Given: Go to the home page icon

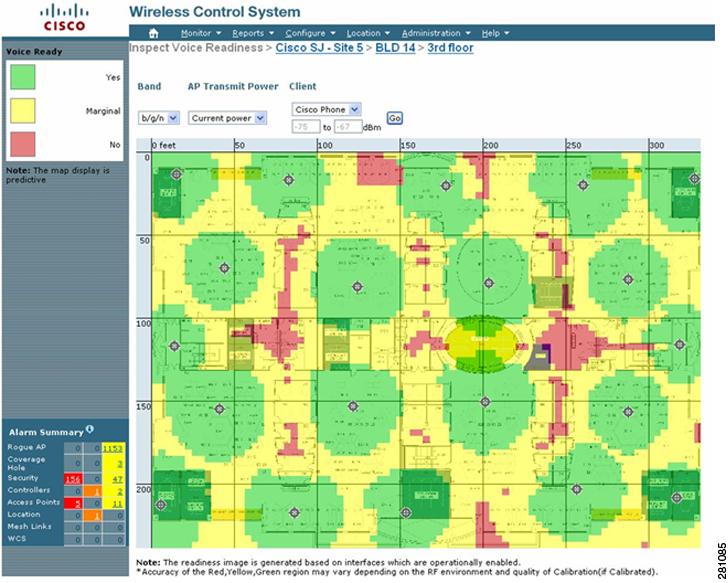Looking at the screenshot, I should point(154,33).
